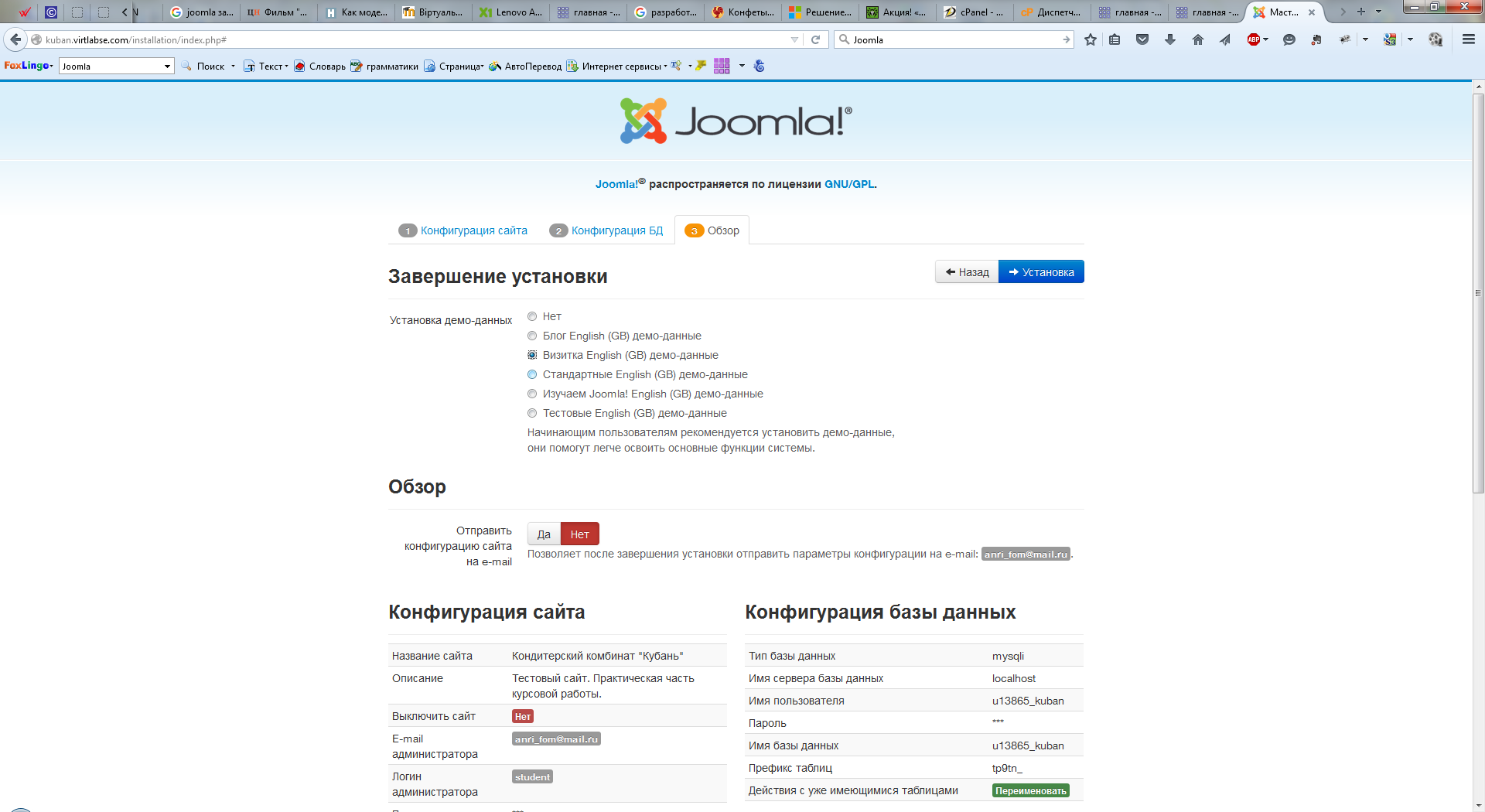Expand the FoxLingo Joomla combo box

pyautogui.click(x=167, y=67)
